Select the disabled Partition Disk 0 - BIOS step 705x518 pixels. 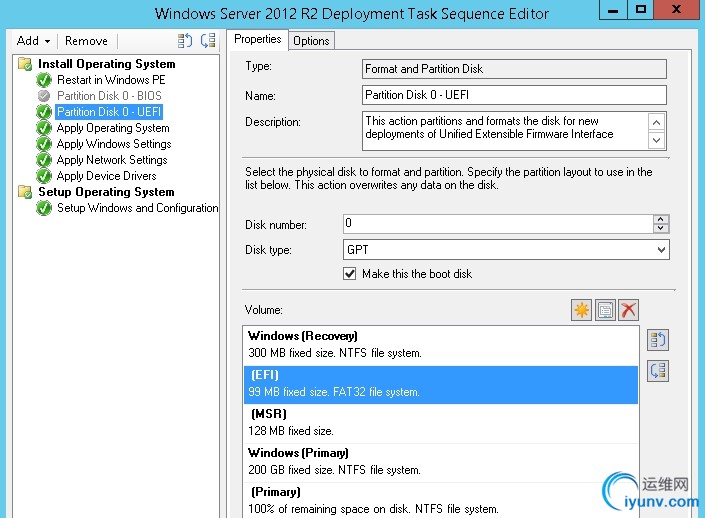(109, 96)
